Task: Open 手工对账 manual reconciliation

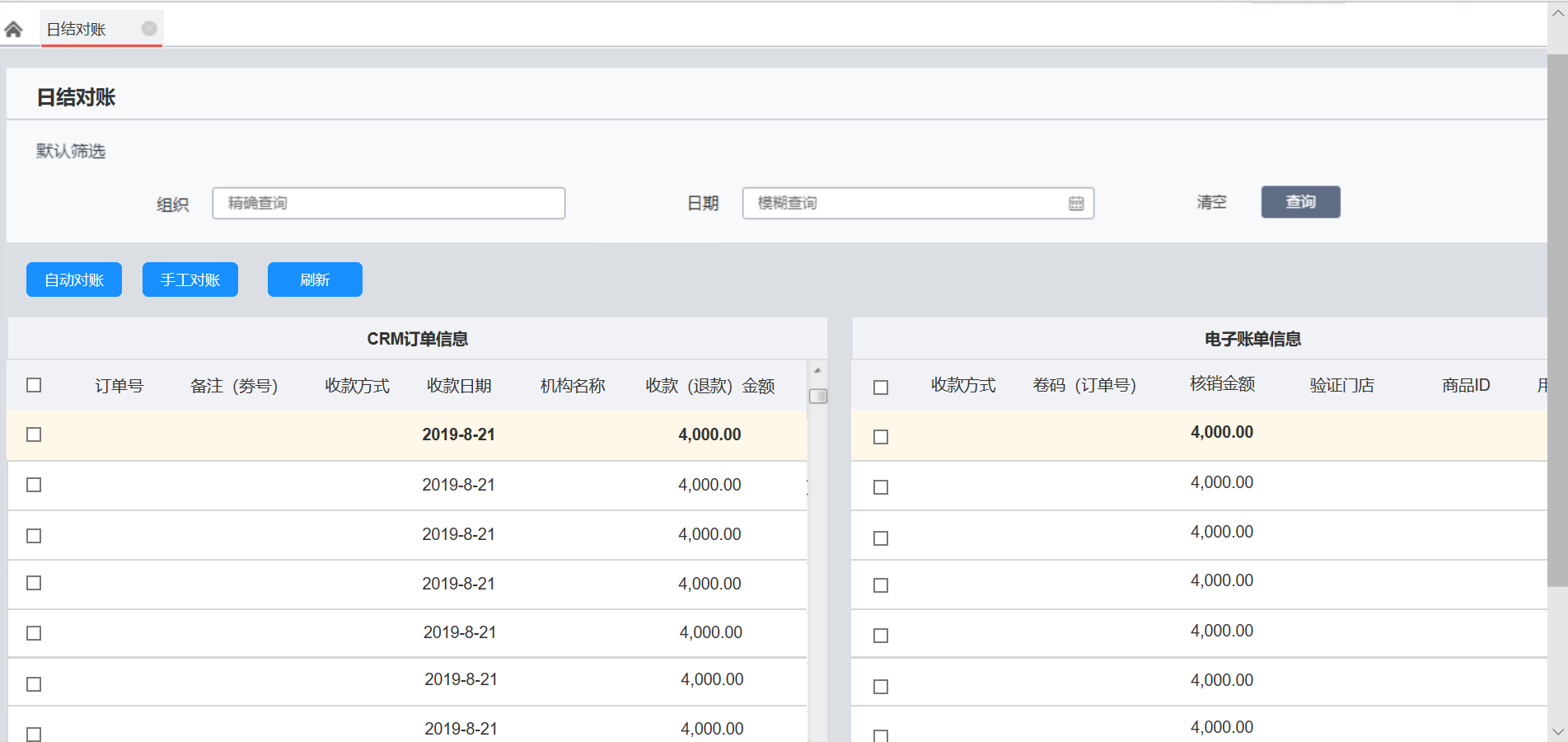Action: [190, 279]
